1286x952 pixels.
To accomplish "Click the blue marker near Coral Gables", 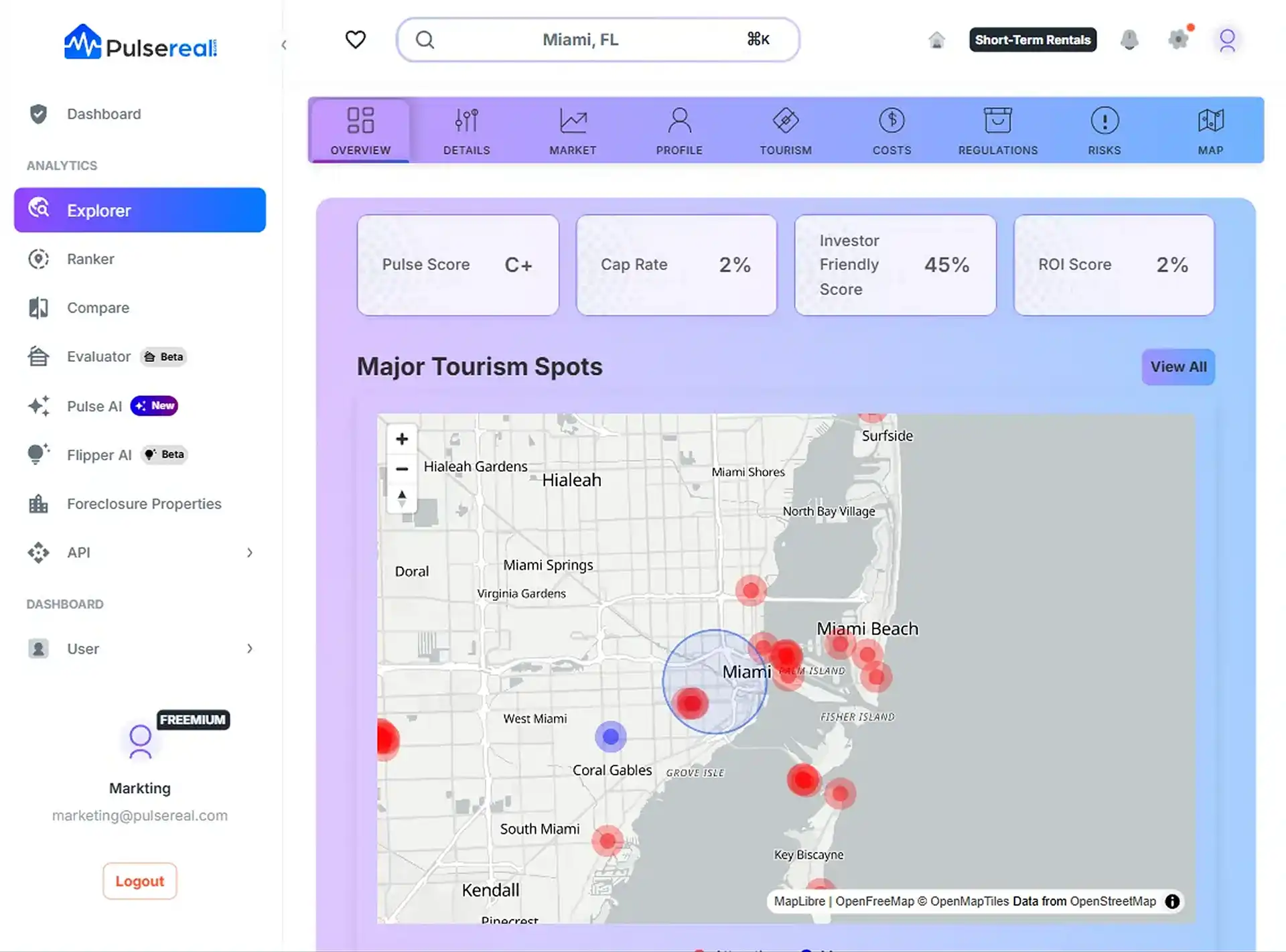I will (610, 737).
